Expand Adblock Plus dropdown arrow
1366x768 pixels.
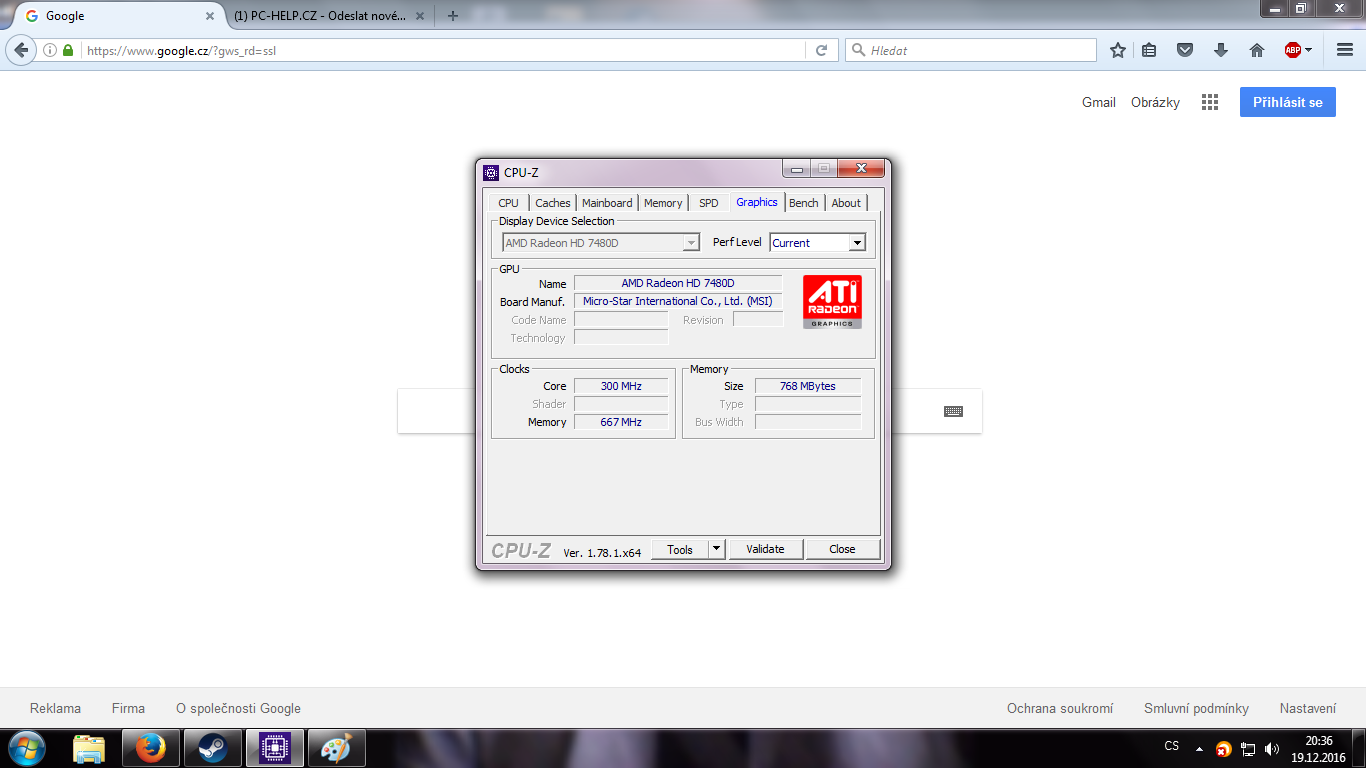[1308, 50]
